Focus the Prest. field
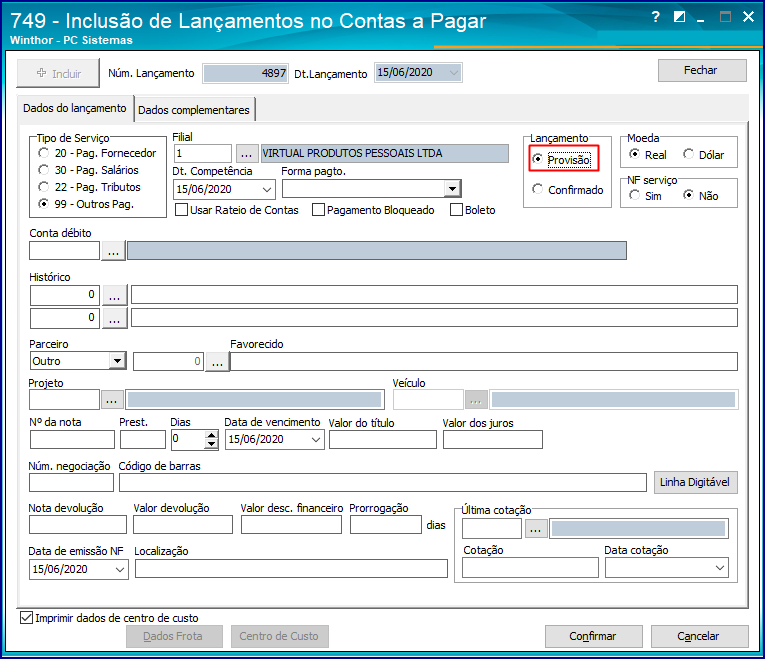 [142, 439]
